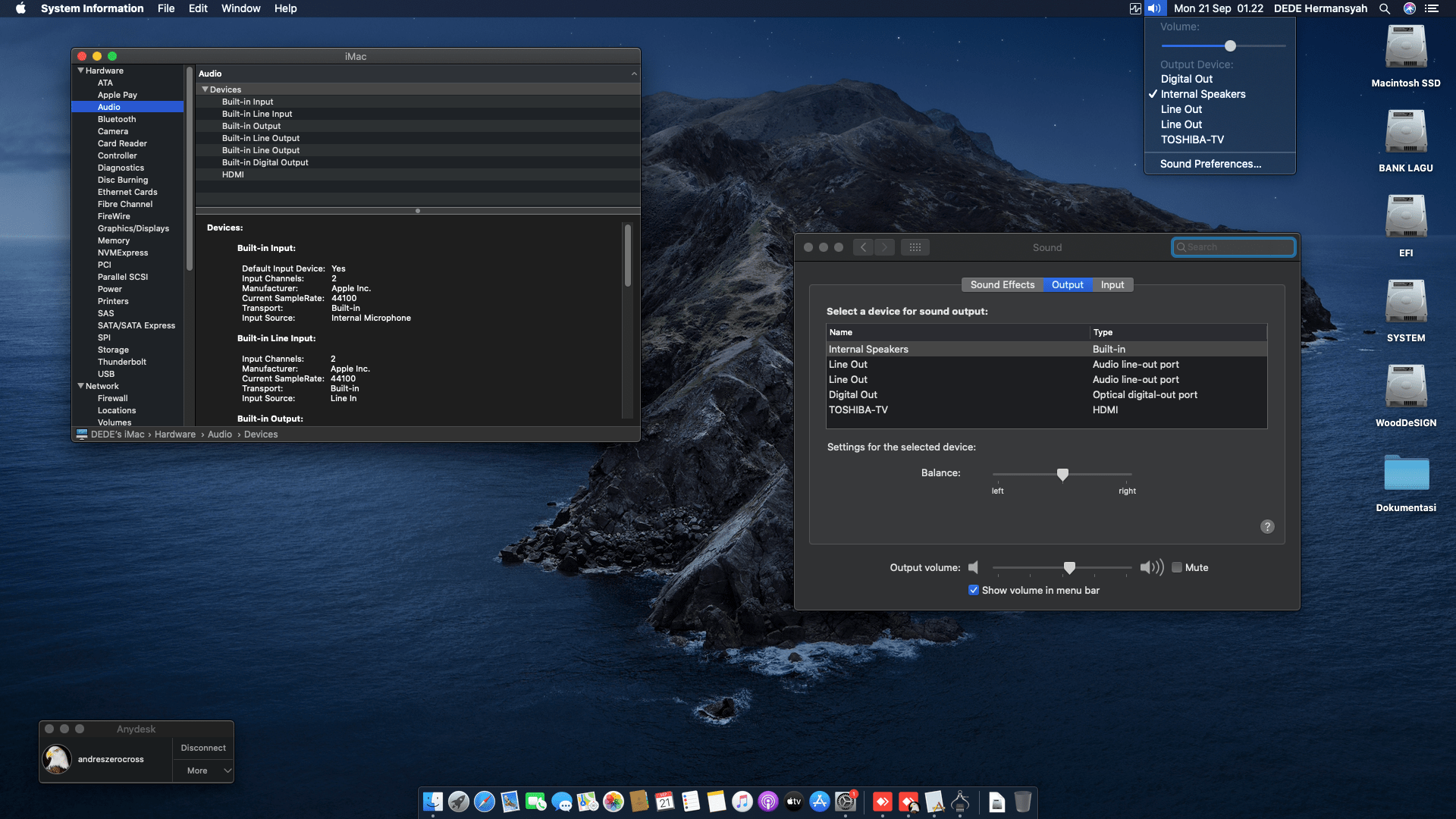Collapse the Hardware tree section
1456x819 pixels.
coord(80,71)
